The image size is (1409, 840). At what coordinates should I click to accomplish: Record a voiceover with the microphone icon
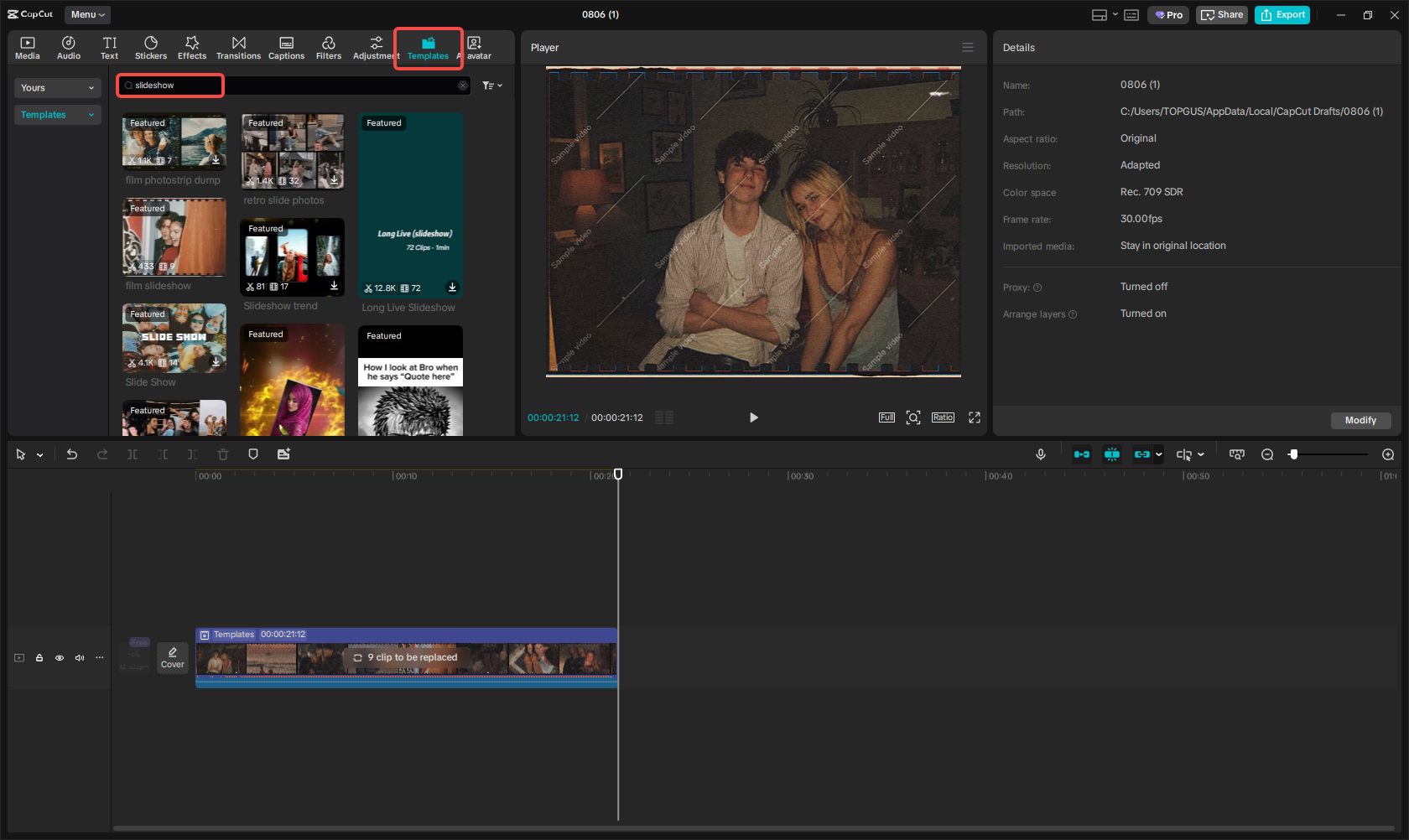1040,454
